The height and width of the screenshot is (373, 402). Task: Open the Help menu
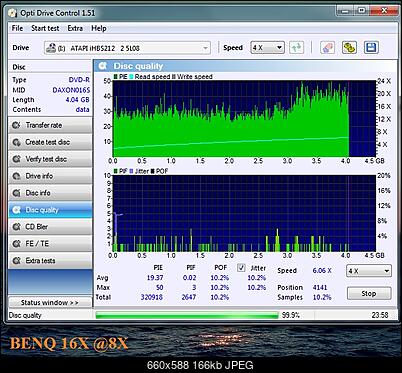pyautogui.click(x=99, y=28)
